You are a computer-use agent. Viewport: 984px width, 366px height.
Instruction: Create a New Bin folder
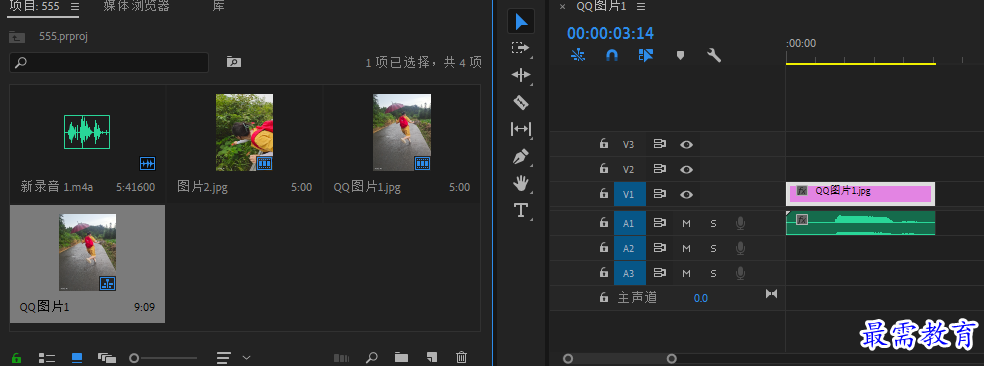[402, 358]
